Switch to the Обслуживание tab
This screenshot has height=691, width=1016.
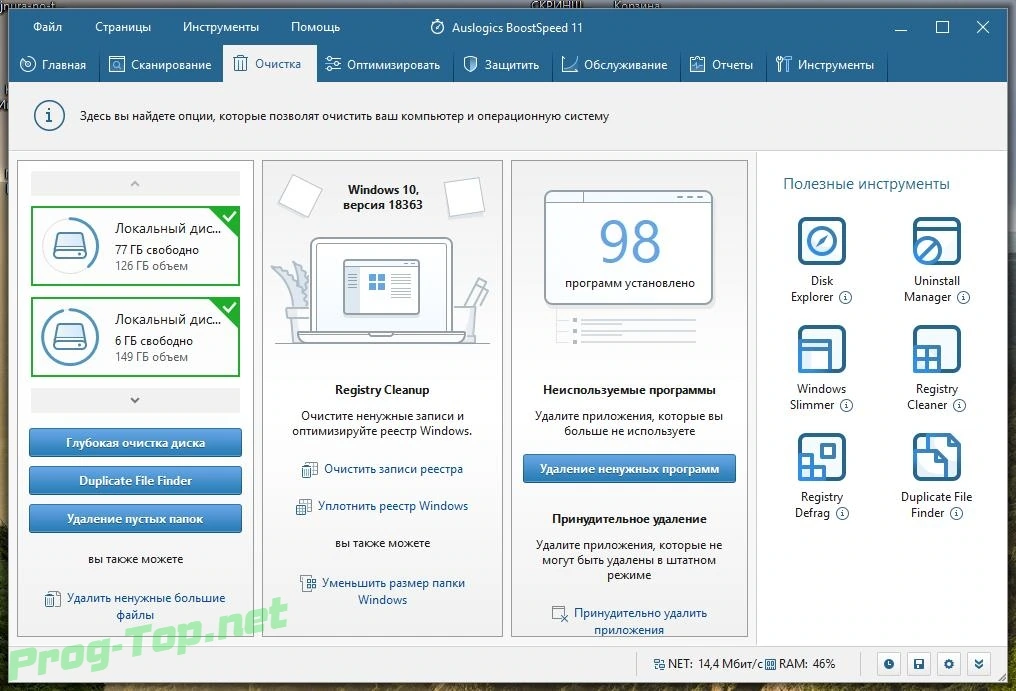pyautogui.click(x=615, y=65)
